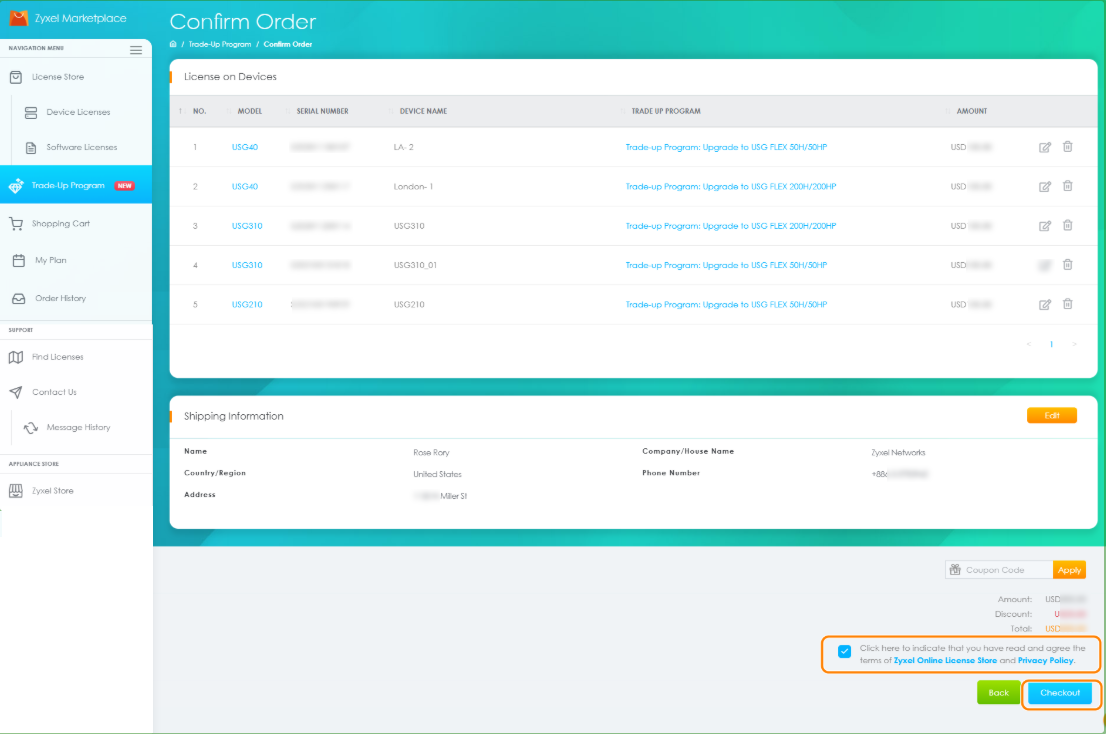
Task: Delete the London- 1 device row
Action: tap(1068, 186)
